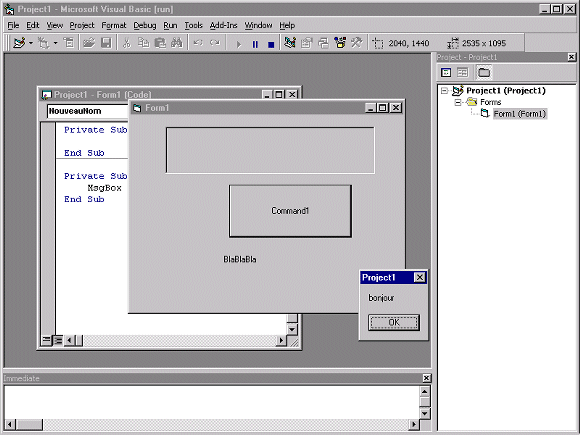
Task: Switch code window to Procedure View
Action: pos(47,340)
